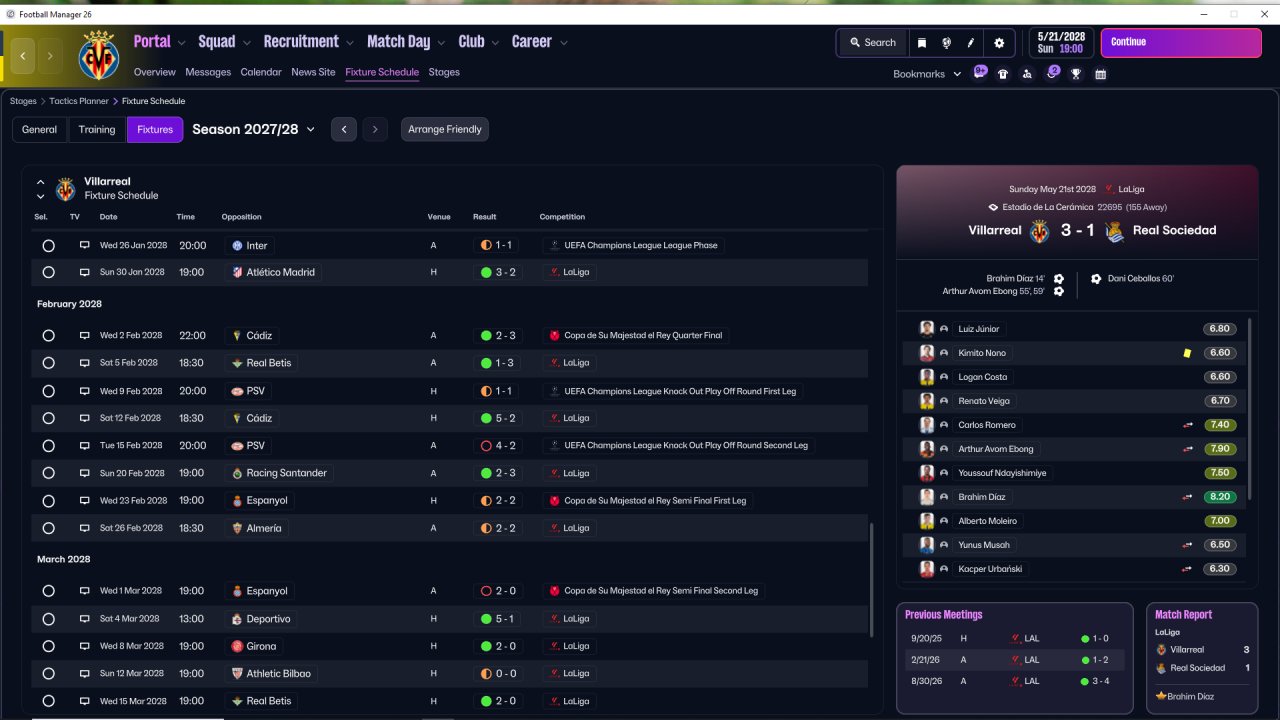The image size is (1280, 720).
Task: Select the Espanyol 23 Feb fixture radio button
Action: tap(48, 500)
